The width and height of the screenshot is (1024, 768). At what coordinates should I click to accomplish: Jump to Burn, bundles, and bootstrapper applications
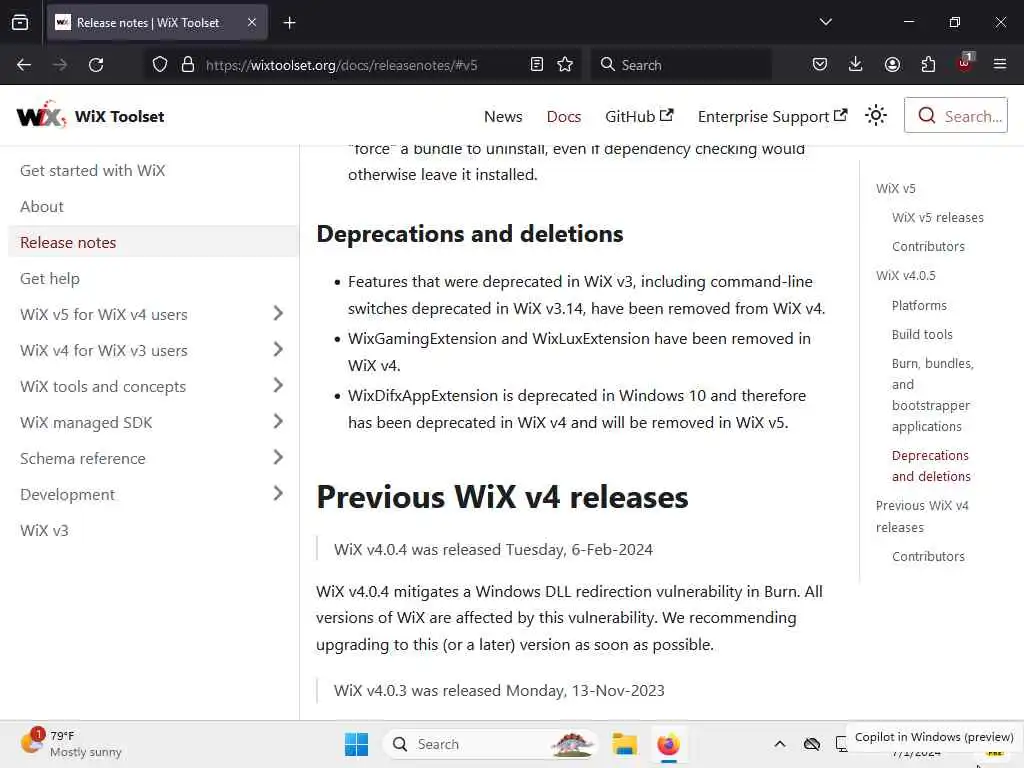[x=933, y=394]
